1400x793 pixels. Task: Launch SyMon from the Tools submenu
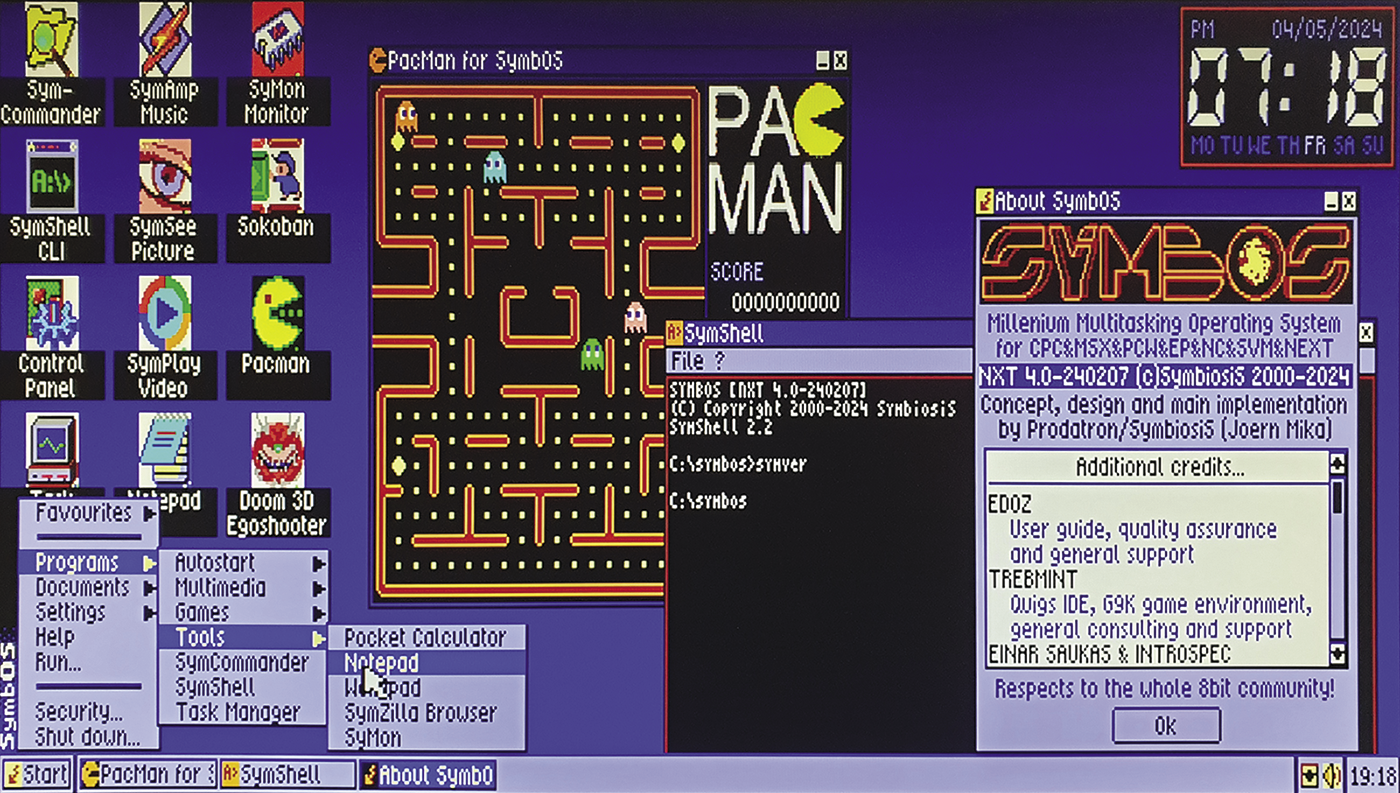click(426, 738)
